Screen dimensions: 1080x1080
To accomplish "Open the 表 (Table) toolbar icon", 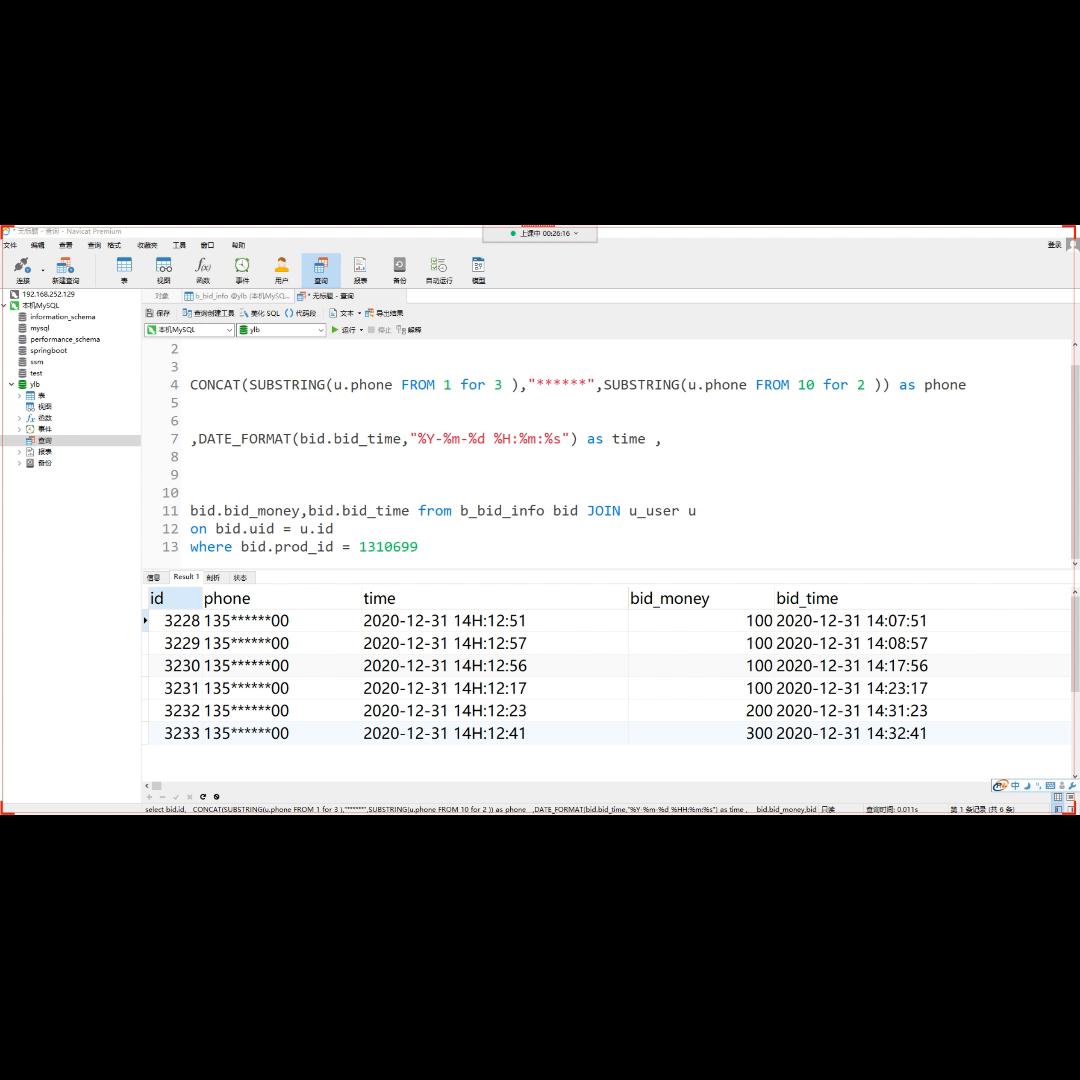I will [x=124, y=268].
